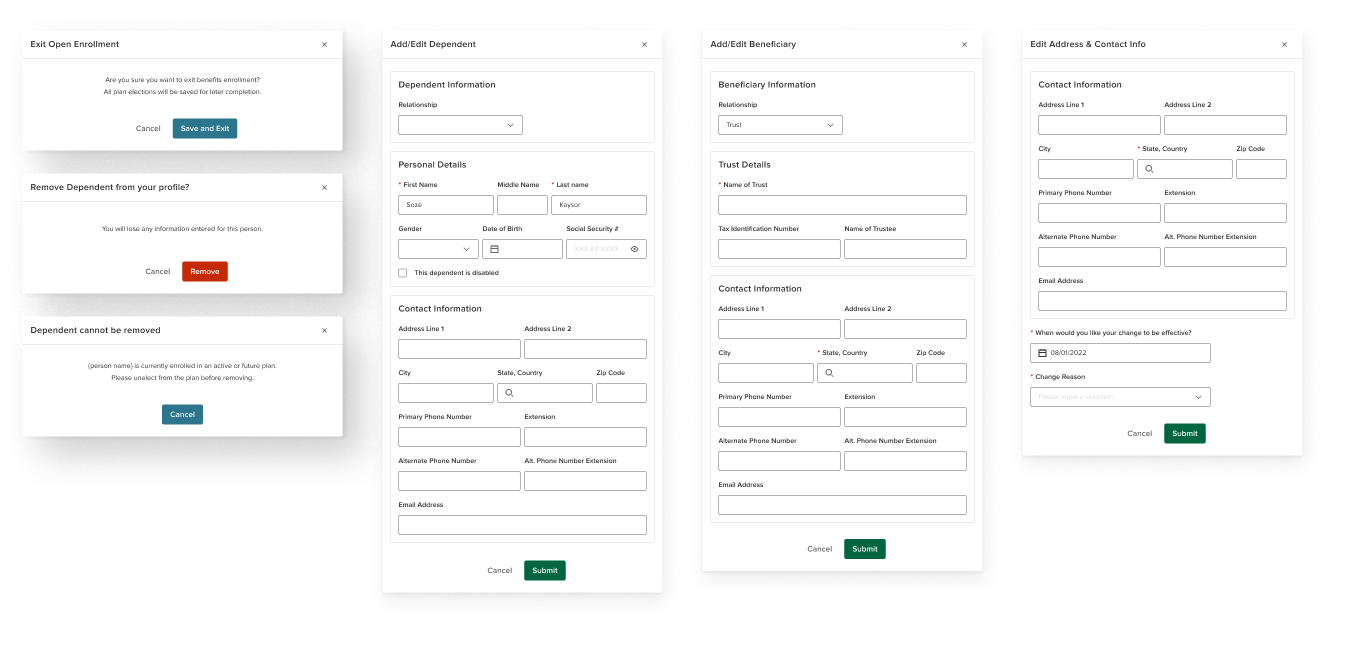The image size is (1351, 651).
Task: Click the calendar icon in Date of Birth field
Action: pos(494,249)
